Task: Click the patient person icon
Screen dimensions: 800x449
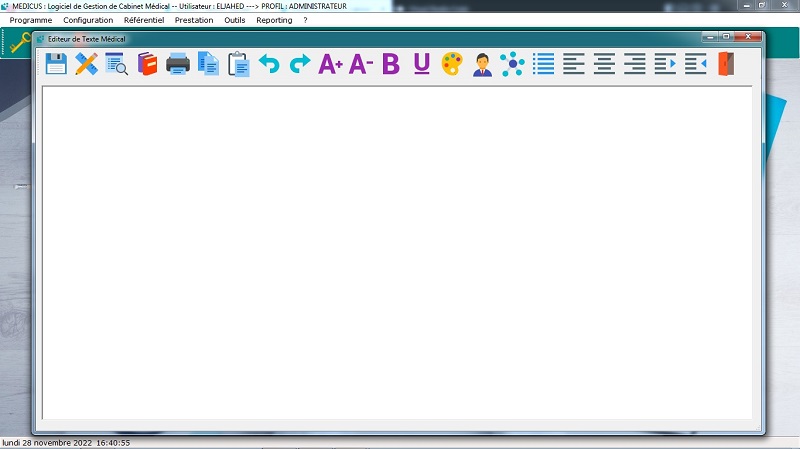Action: pyautogui.click(x=482, y=64)
